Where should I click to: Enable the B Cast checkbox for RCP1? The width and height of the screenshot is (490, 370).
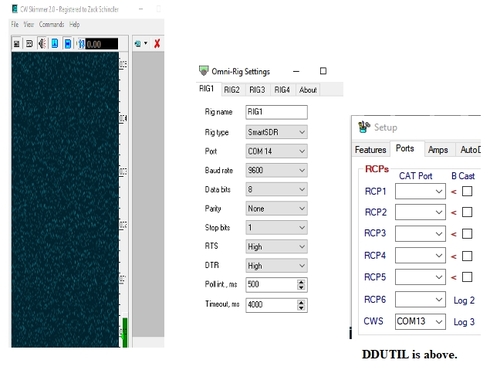(x=467, y=191)
